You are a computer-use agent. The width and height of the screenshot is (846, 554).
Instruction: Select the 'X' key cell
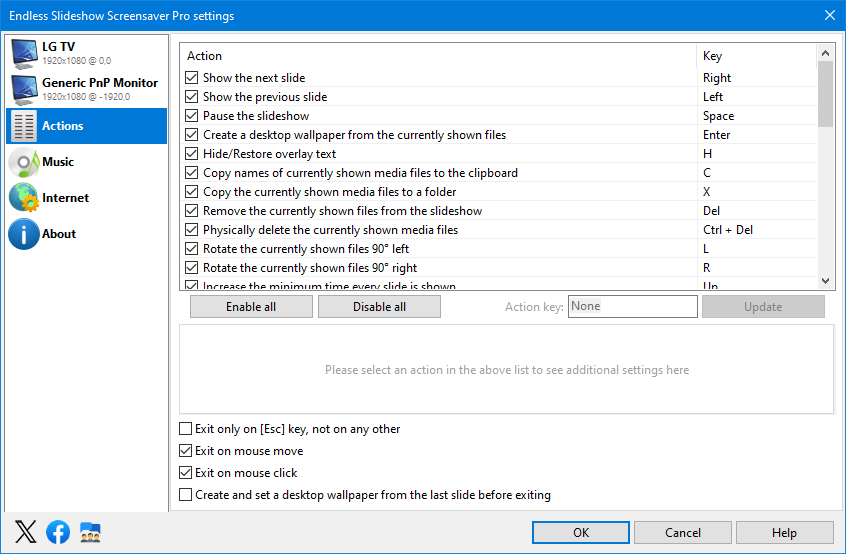coord(757,191)
